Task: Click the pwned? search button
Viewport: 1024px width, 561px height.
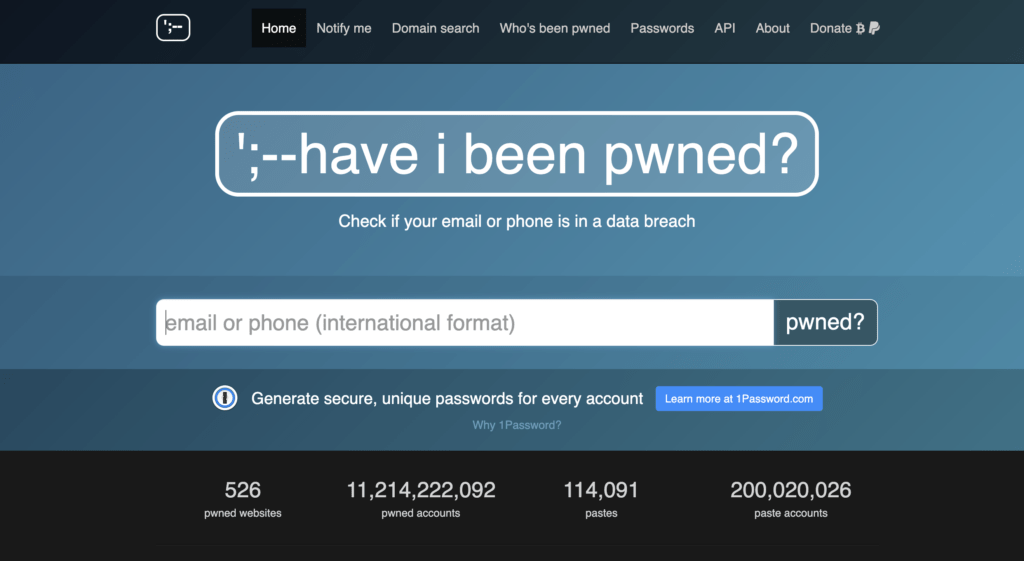Action: (825, 323)
